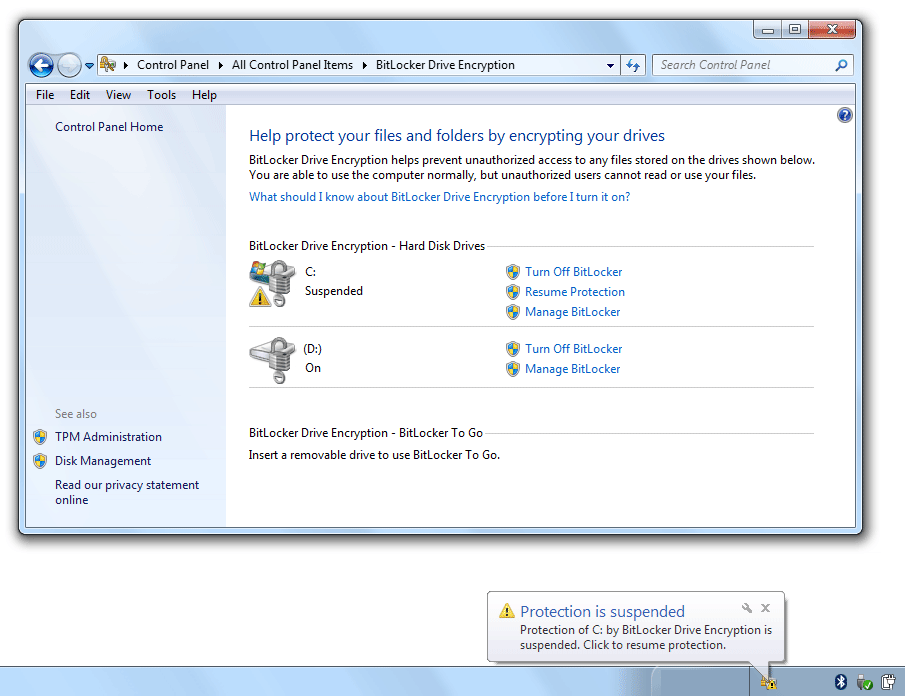Open the address bar history dropdown

[610, 65]
